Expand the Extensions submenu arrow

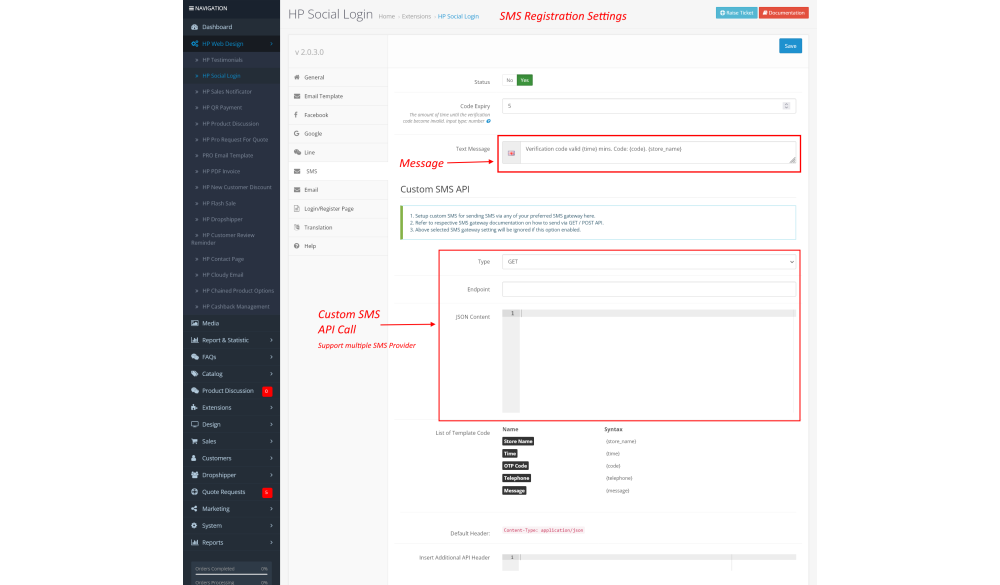[x=271, y=408]
